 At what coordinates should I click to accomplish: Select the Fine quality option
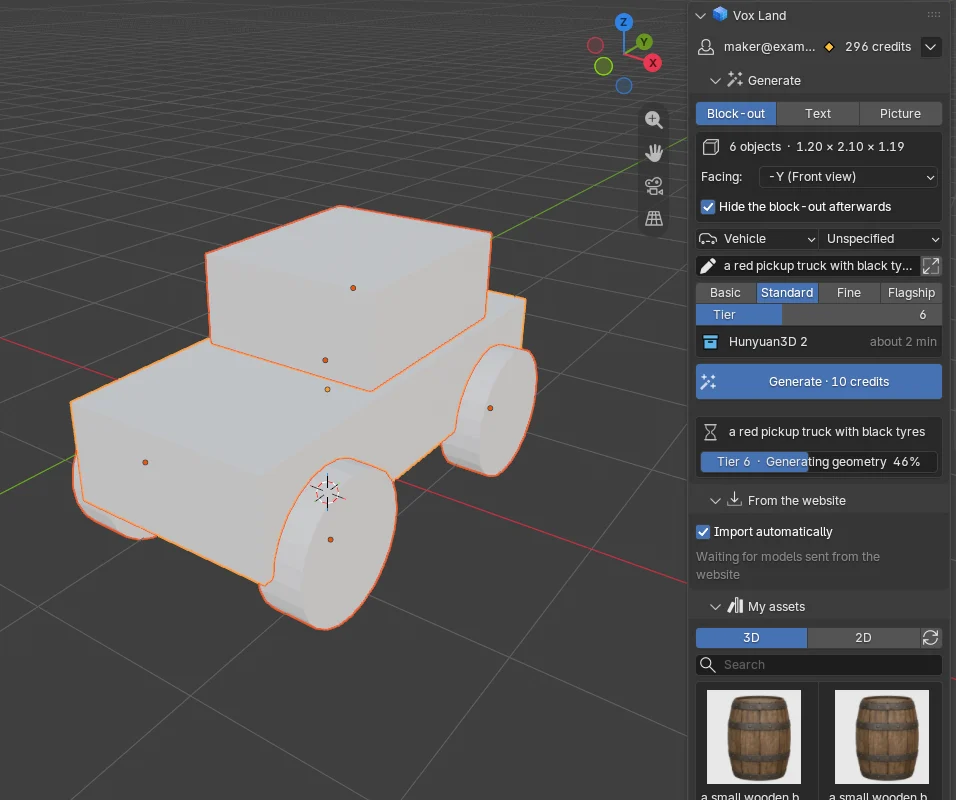pyautogui.click(x=849, y=293)
